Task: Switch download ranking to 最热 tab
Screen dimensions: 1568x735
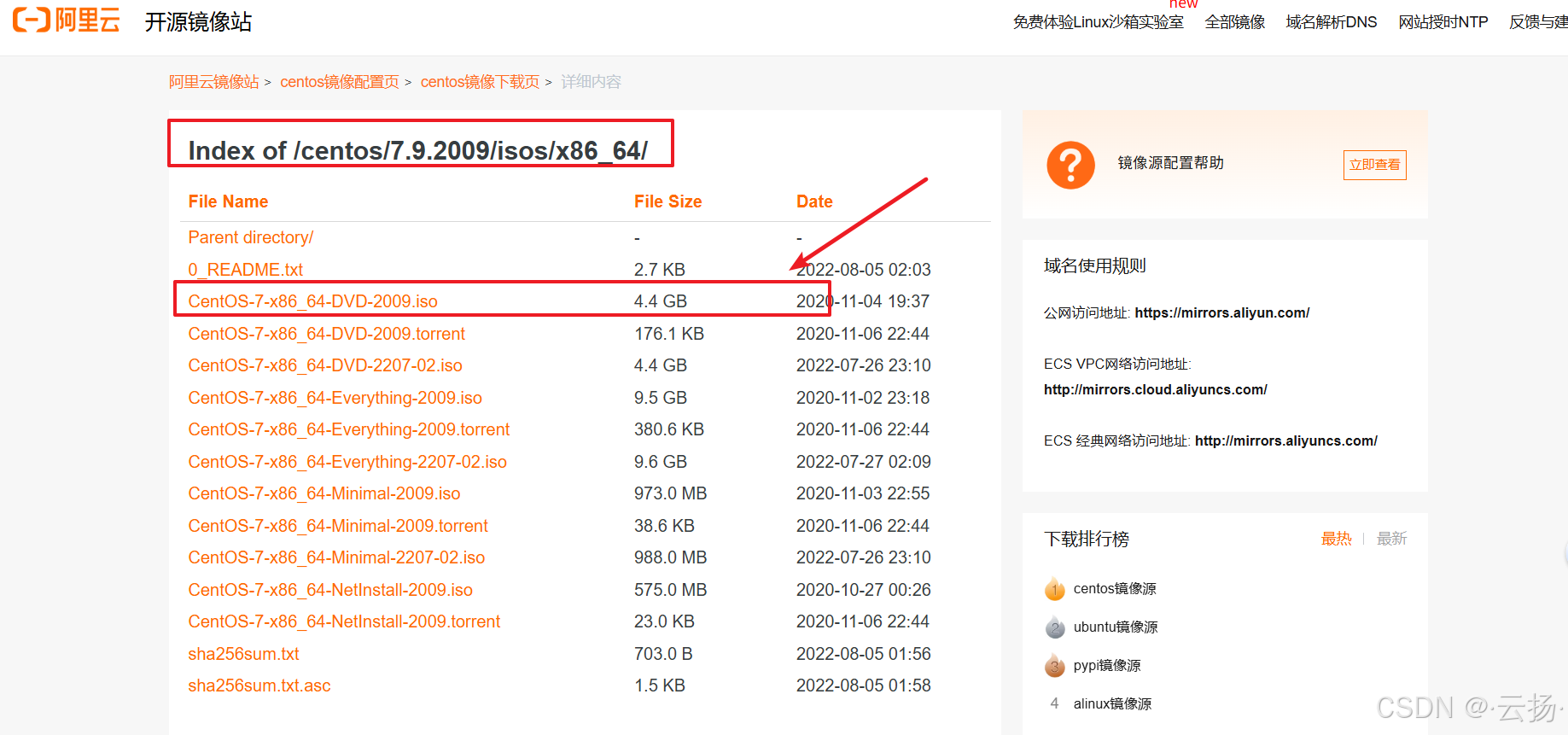Action: pos(1336,539)
